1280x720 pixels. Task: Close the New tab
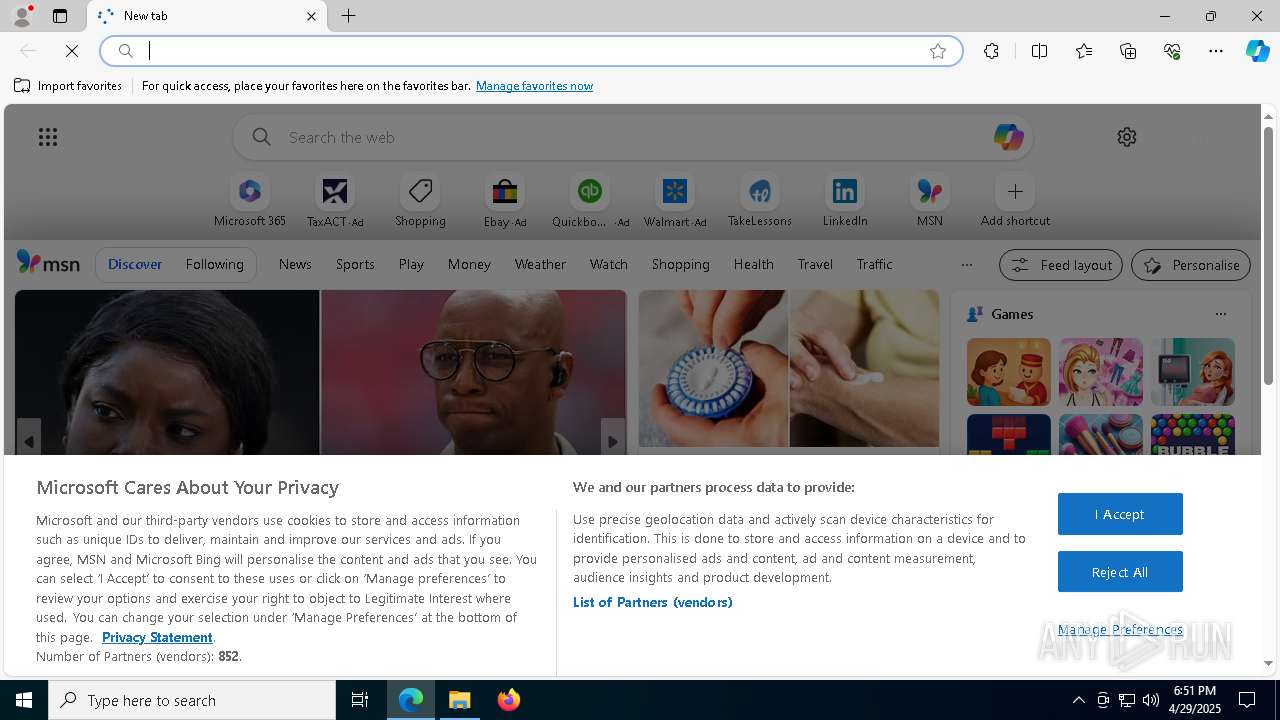click(x=311, y=16)
